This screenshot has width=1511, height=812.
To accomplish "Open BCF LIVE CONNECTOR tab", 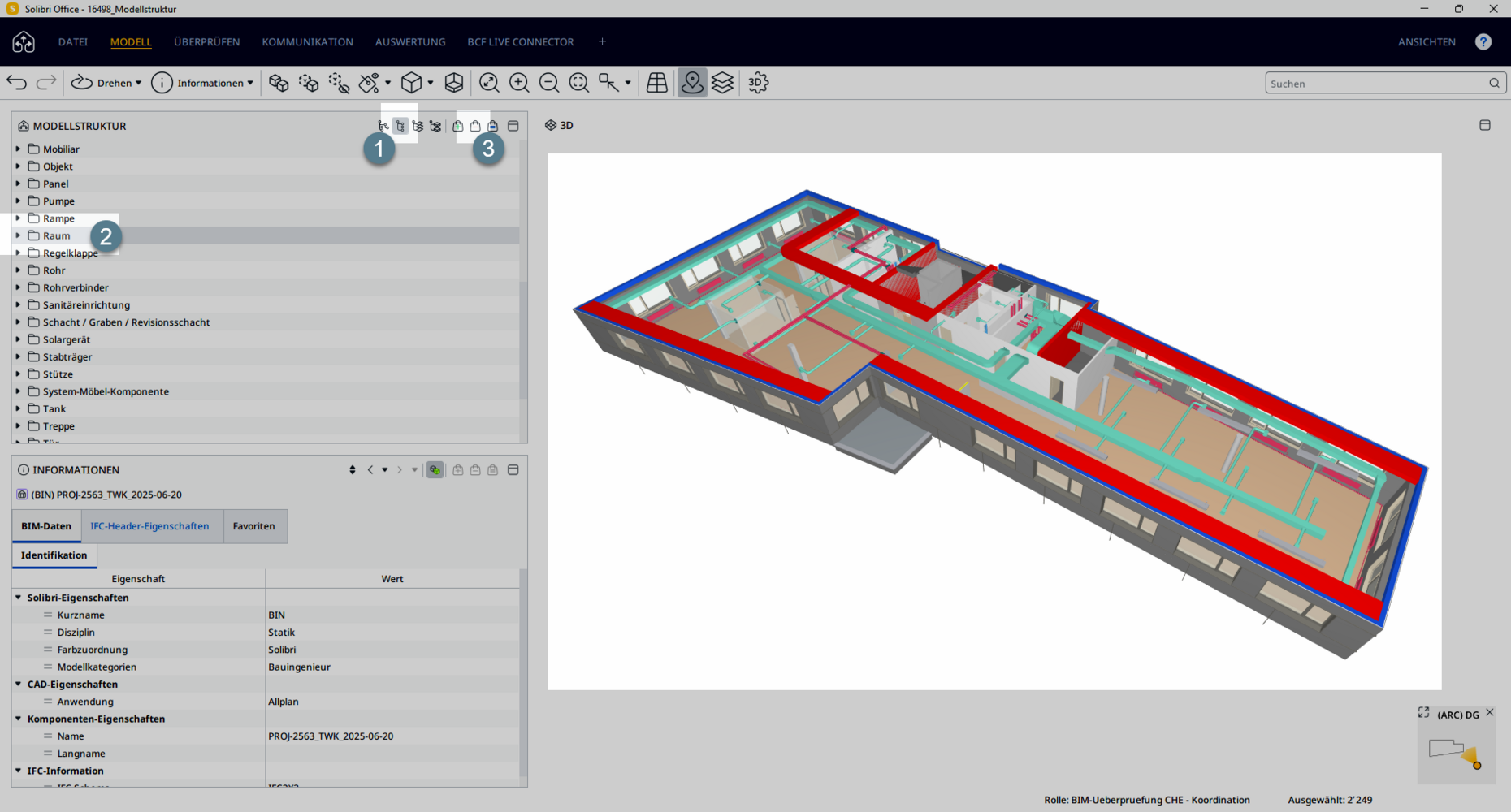I will pos(521,42).
